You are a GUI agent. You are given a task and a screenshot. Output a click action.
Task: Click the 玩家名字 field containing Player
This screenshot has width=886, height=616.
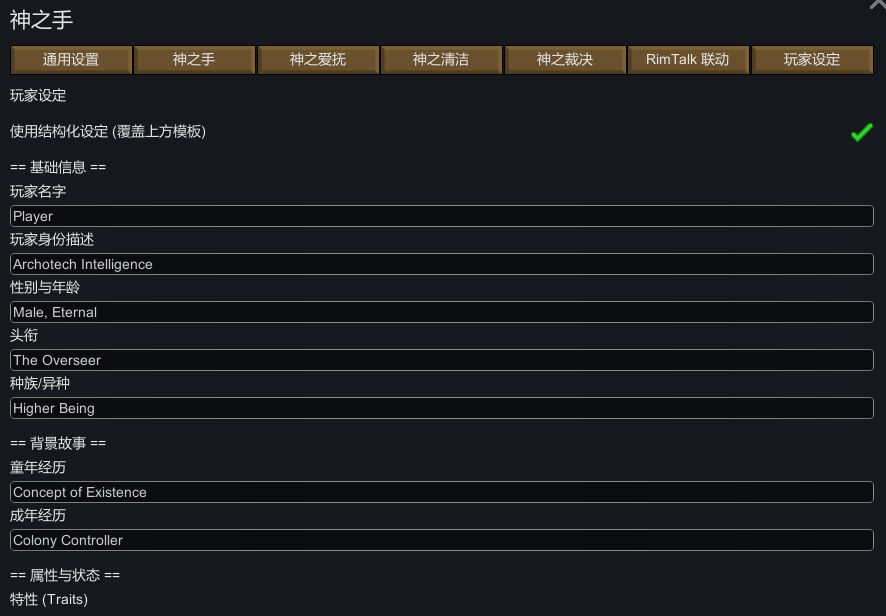(441, 216)
